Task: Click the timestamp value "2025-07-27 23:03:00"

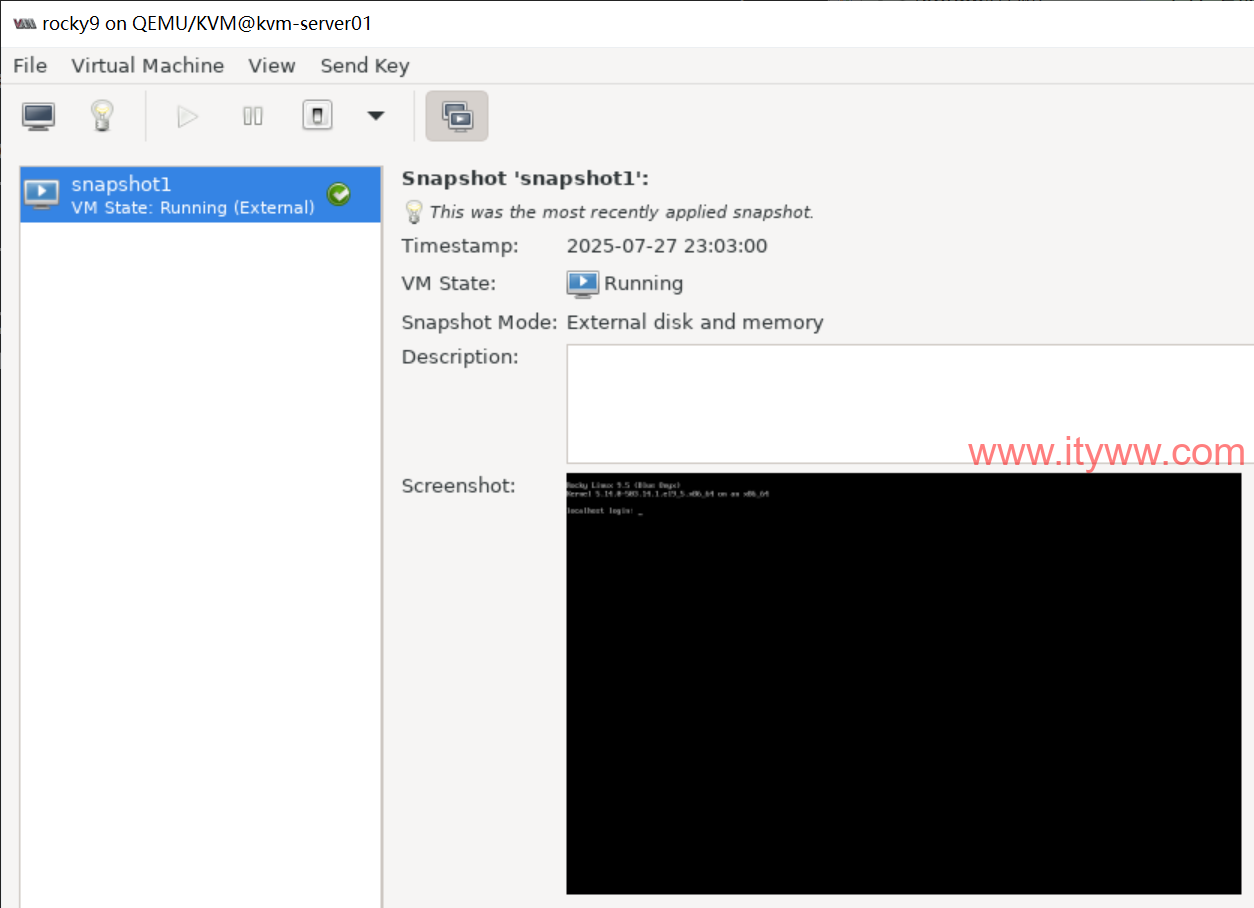Action: (x=667, y=246)
